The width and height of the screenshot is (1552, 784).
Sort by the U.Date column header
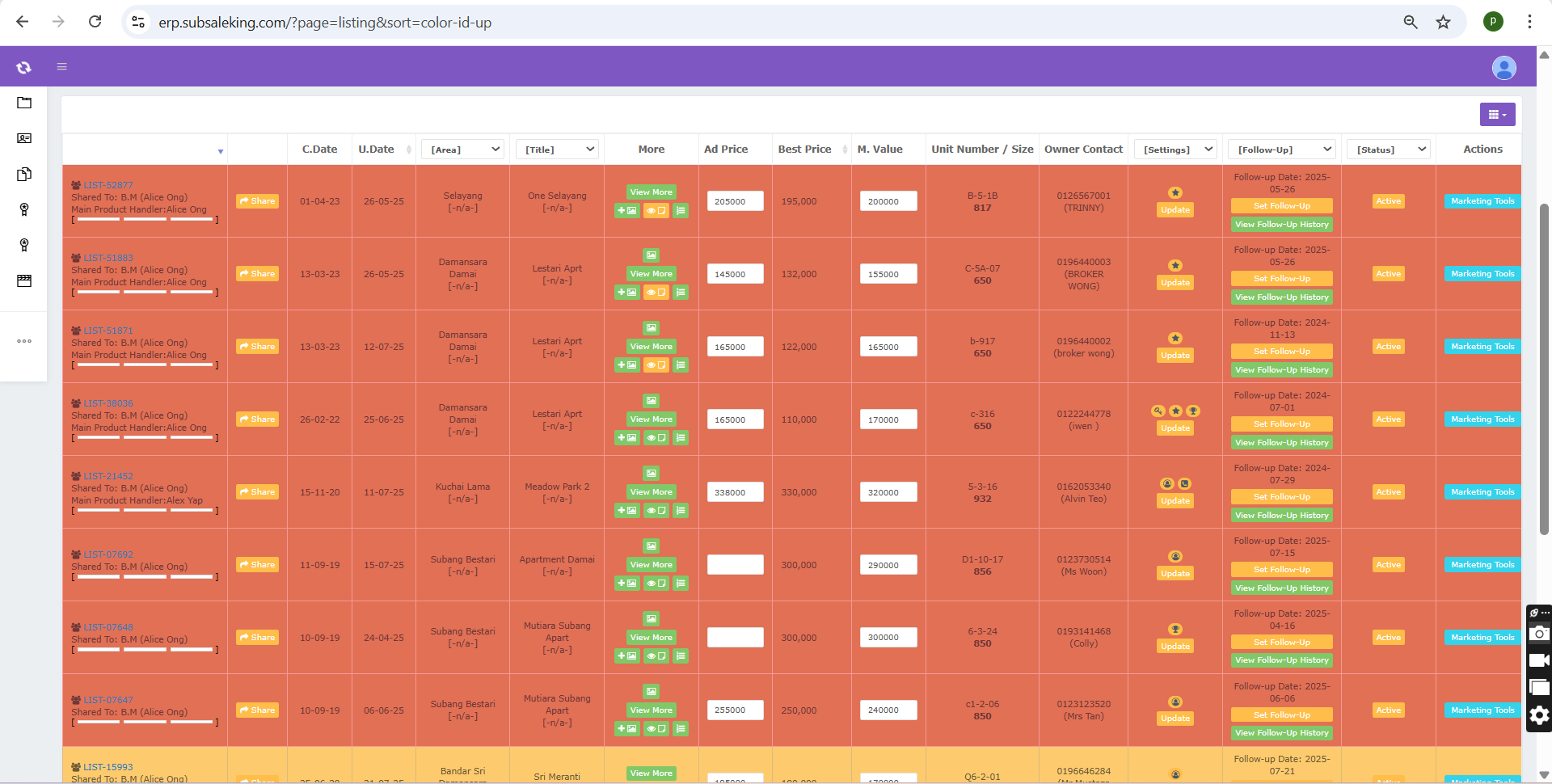377,150
